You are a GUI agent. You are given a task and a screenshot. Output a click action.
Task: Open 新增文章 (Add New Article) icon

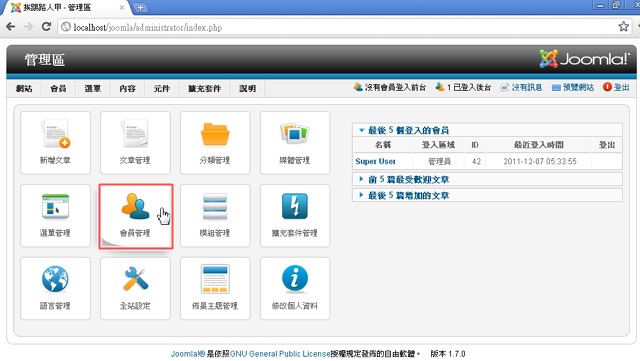tap(55, 143)
